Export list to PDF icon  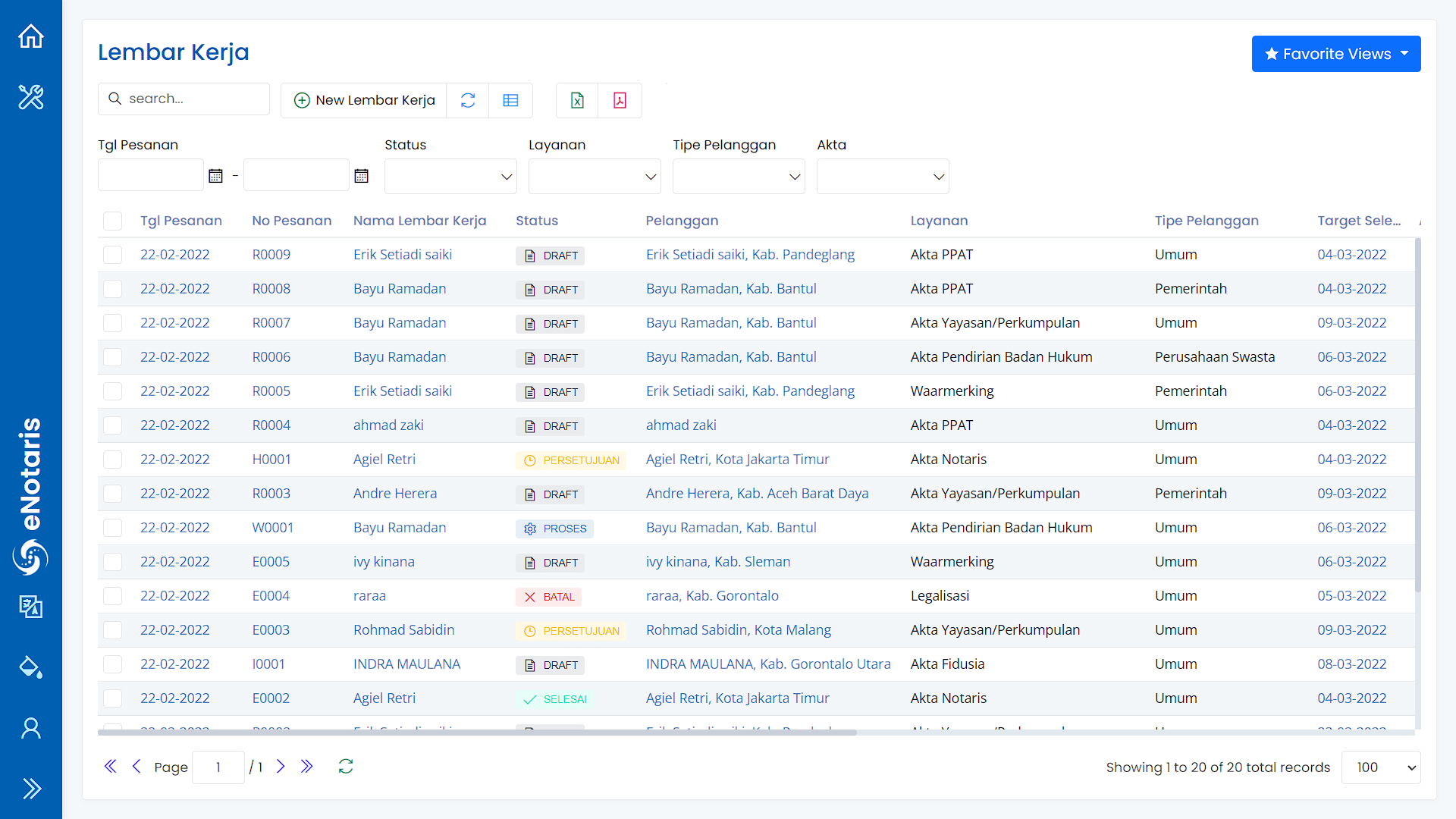620,100
